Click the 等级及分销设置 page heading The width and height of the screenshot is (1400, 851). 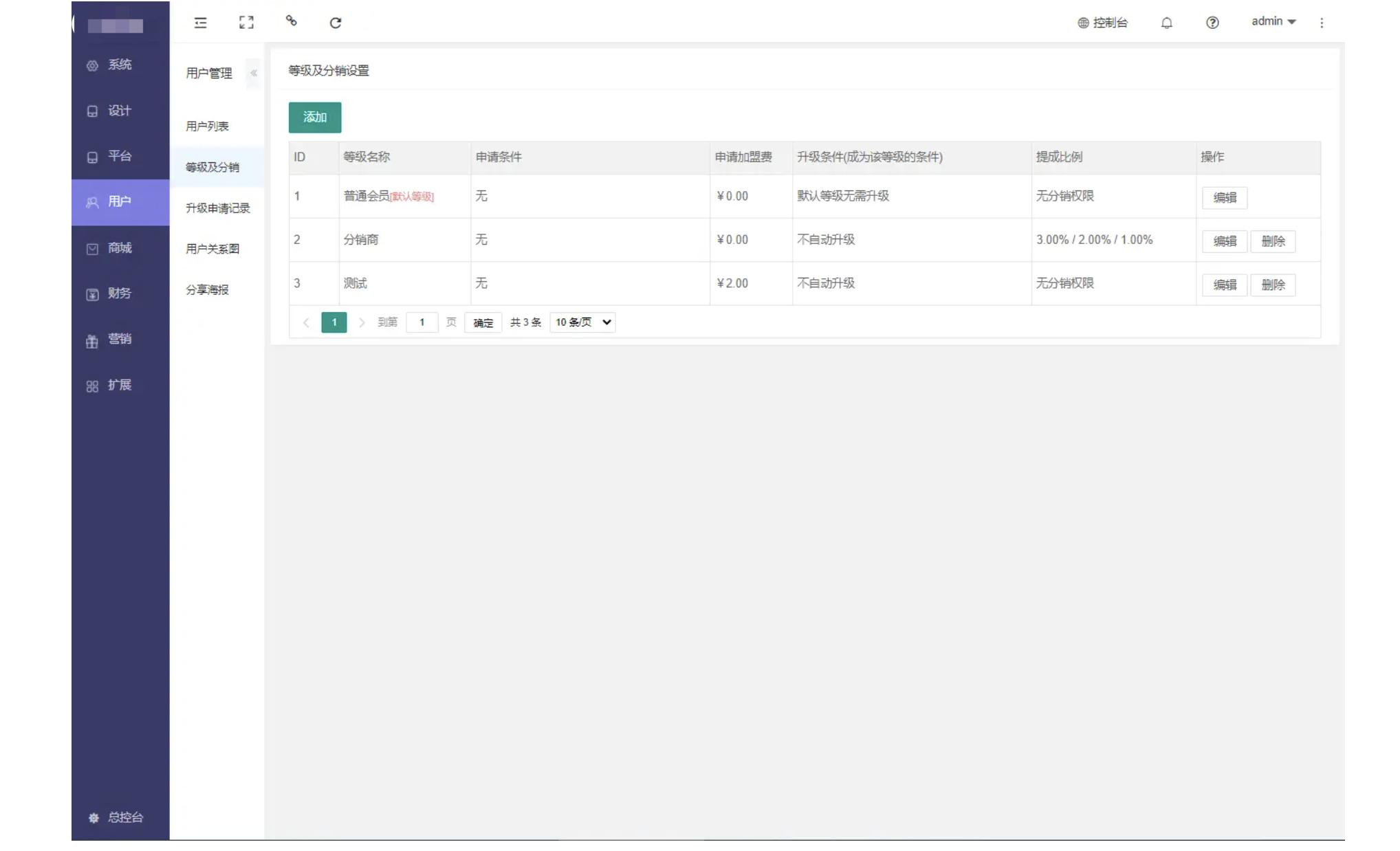pyautogui.click(x=329, y=71)
